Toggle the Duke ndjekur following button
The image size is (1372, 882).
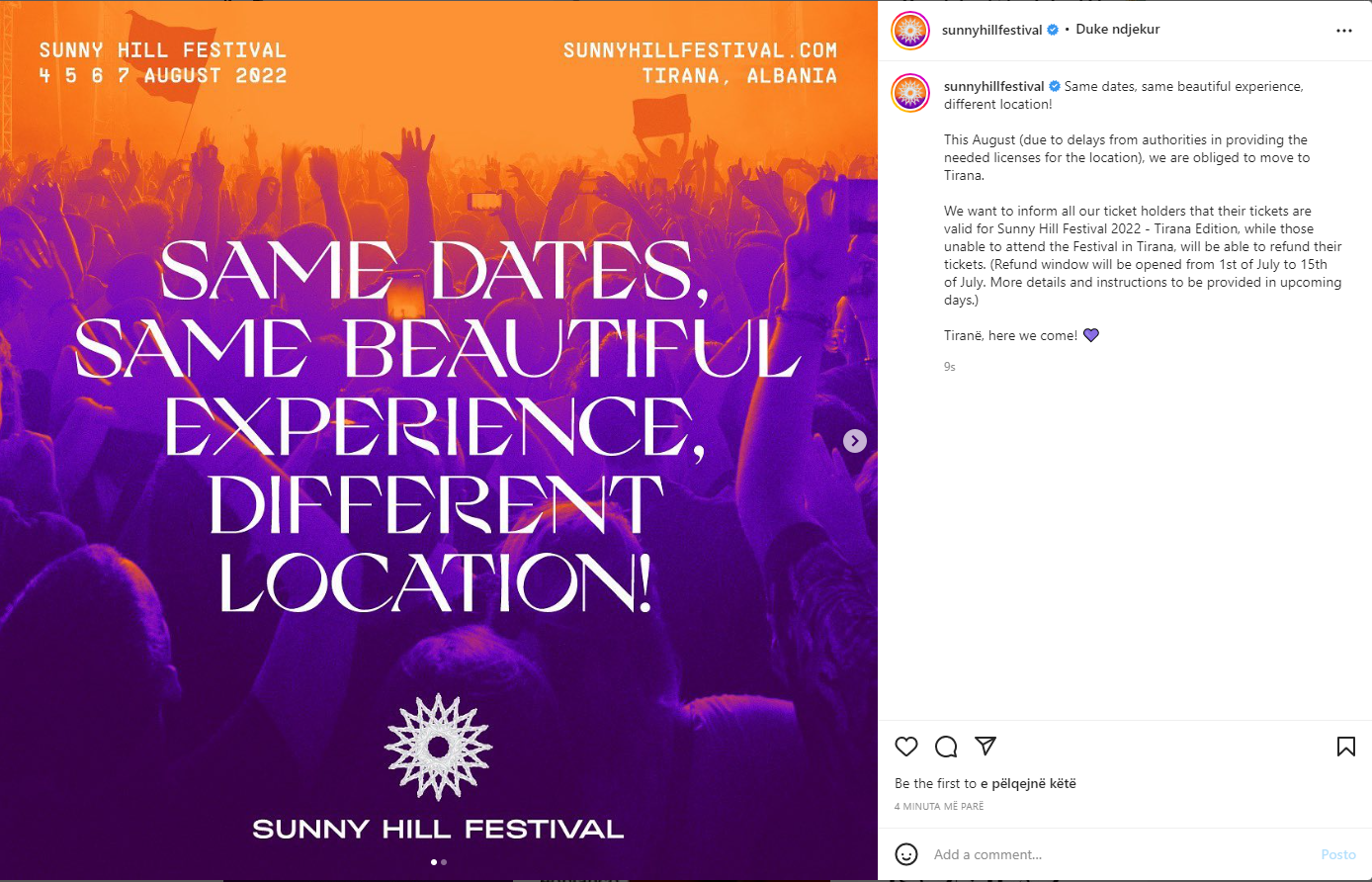click(x=1118, y=30)
